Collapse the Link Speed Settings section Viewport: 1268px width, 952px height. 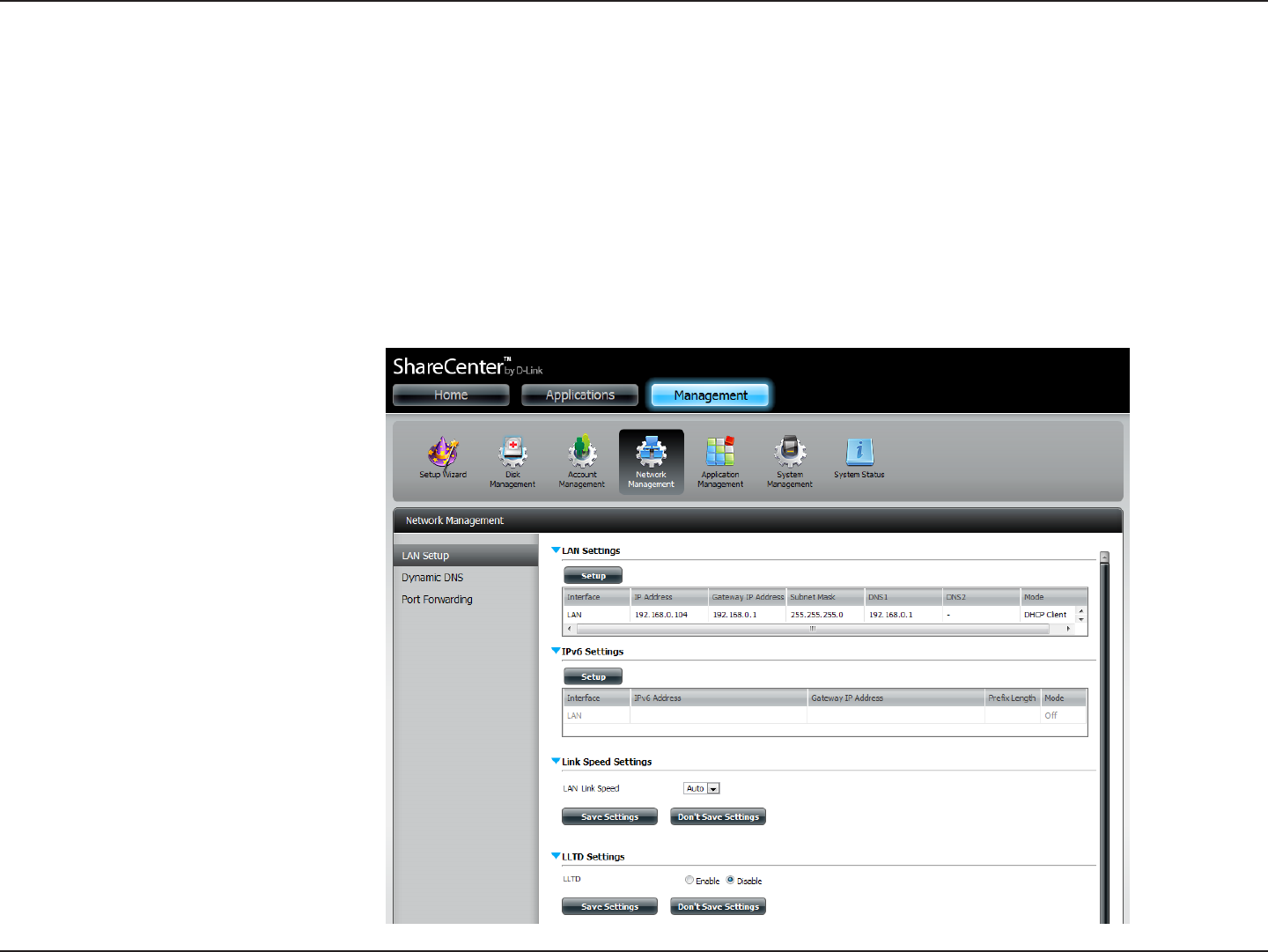coord(556,761)
